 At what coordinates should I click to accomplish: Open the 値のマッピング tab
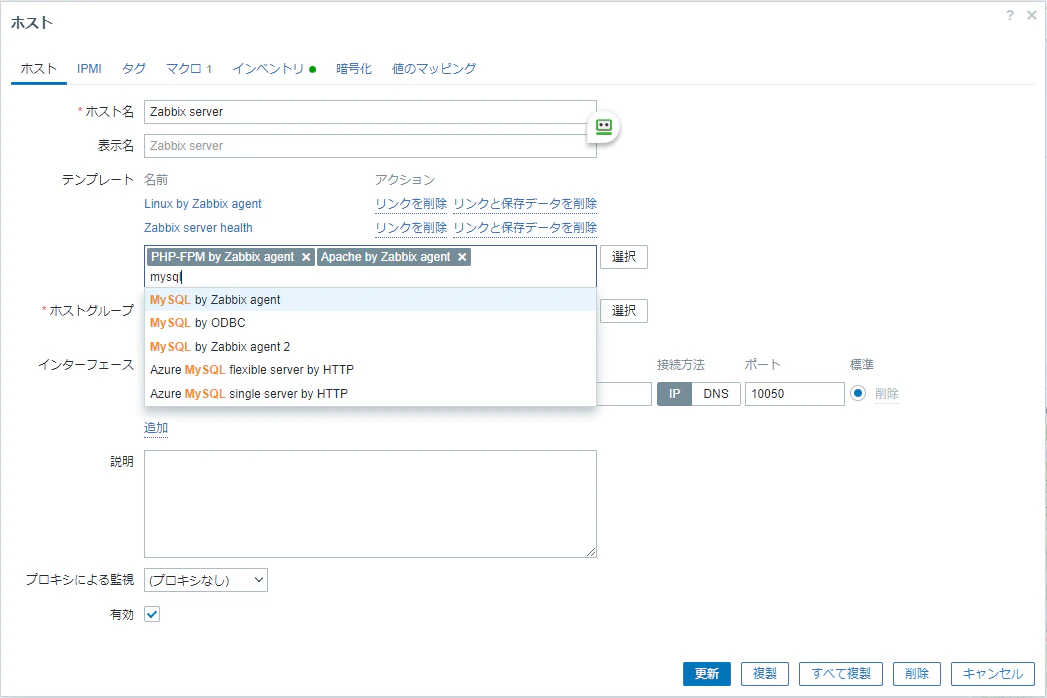pos(434,69)
